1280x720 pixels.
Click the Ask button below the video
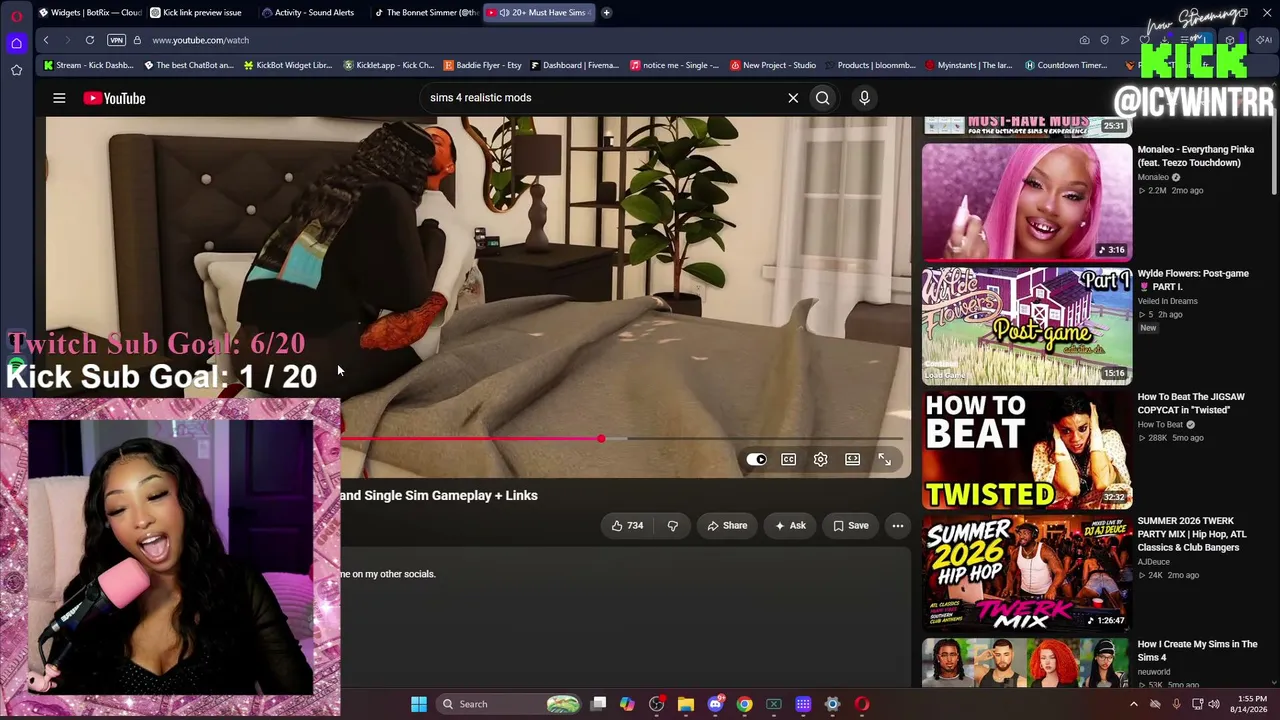pos(789,526)
